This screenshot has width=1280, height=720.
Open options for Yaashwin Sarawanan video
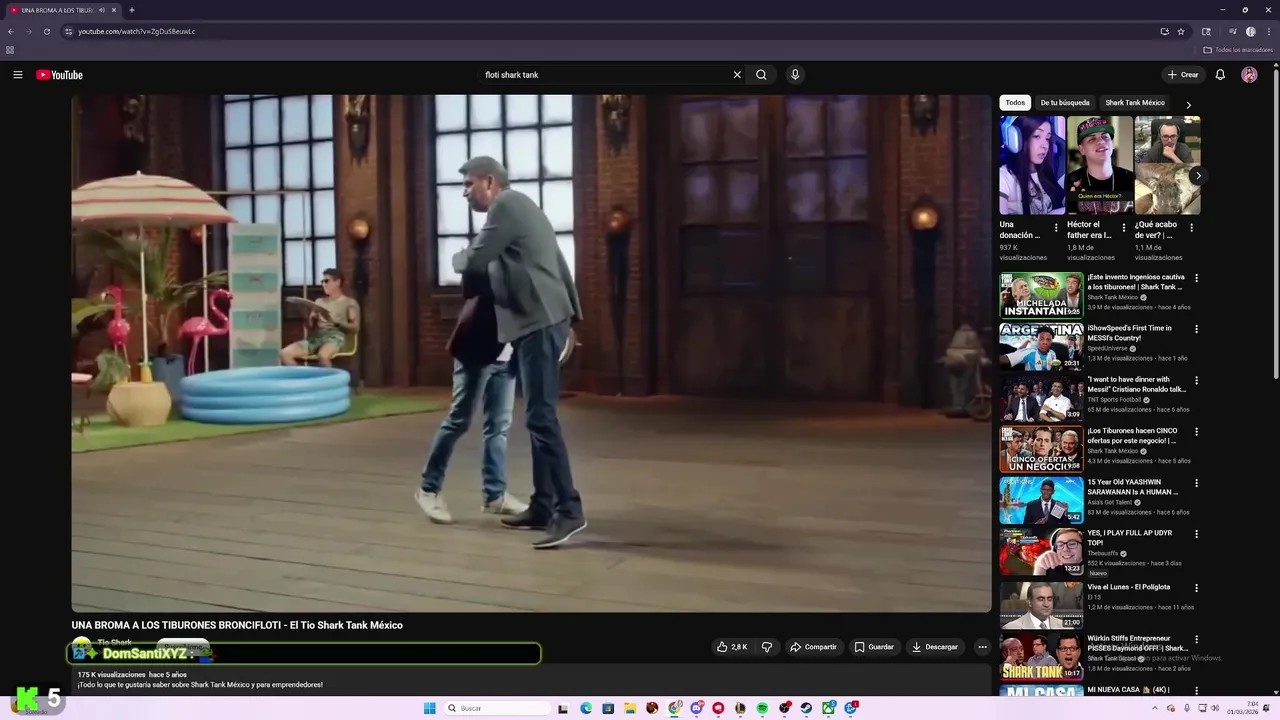click(1196, 483)
